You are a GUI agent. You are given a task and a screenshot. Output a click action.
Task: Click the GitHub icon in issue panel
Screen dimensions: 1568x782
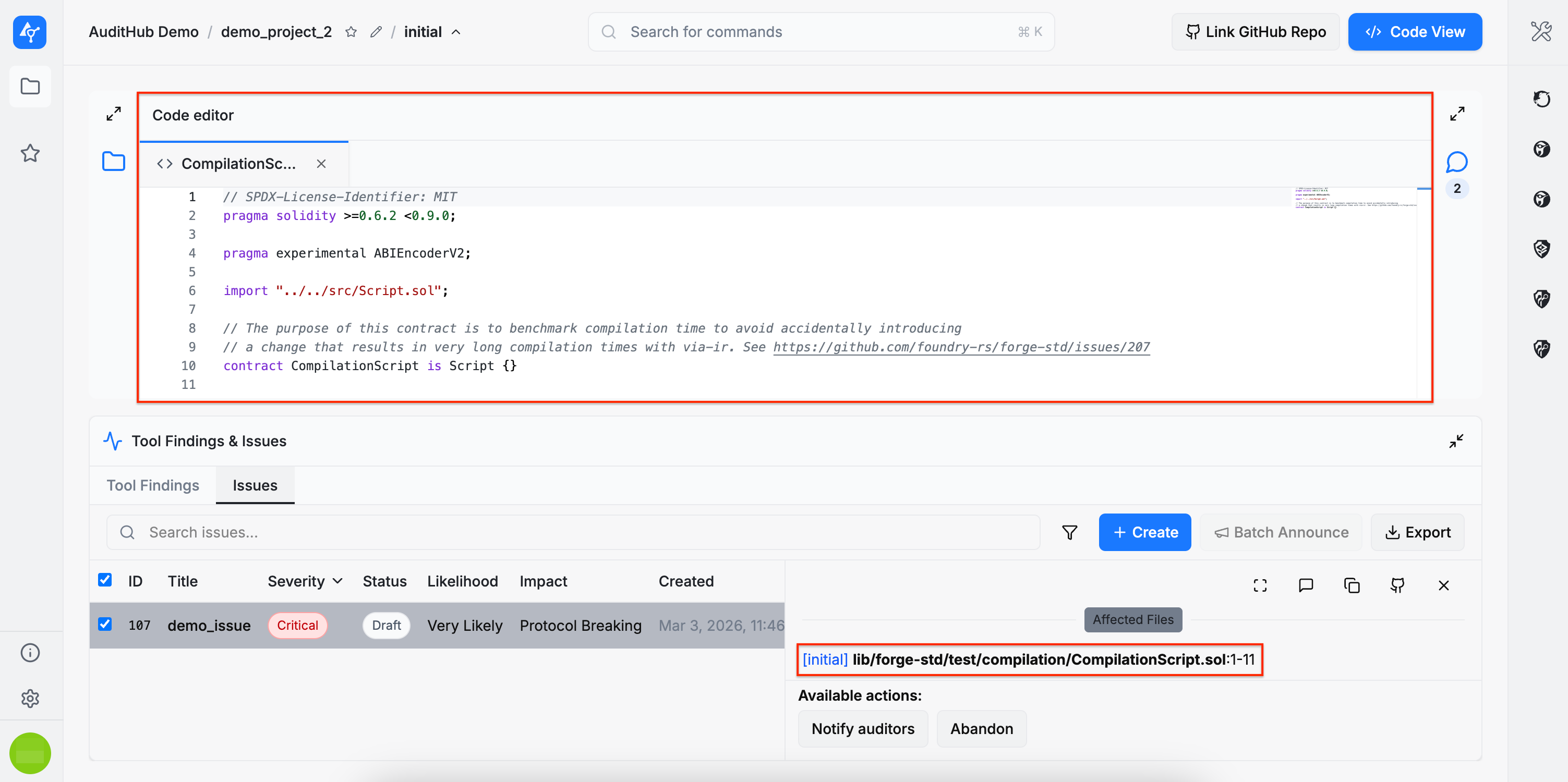[x=1397, y=585]
